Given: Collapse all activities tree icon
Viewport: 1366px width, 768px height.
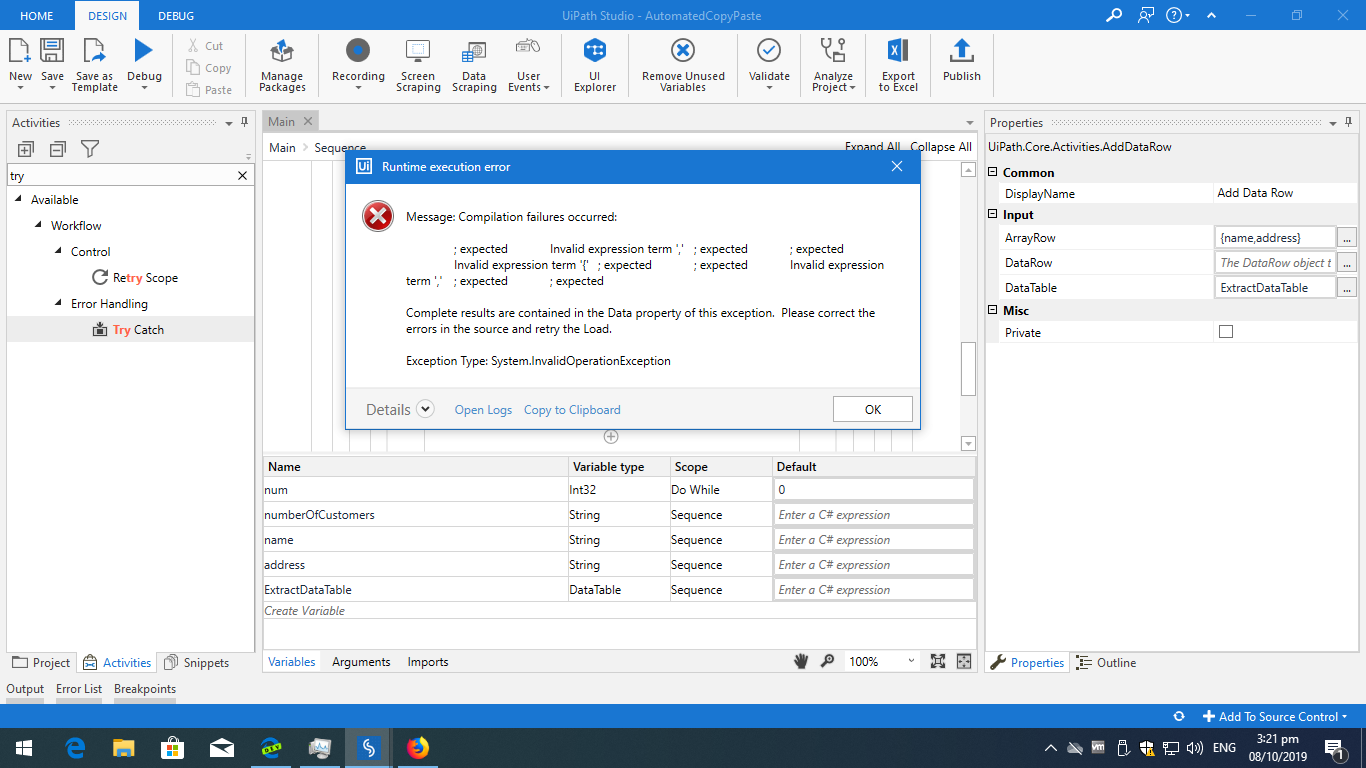Looking at the screenshot, I should click(58, 149).
